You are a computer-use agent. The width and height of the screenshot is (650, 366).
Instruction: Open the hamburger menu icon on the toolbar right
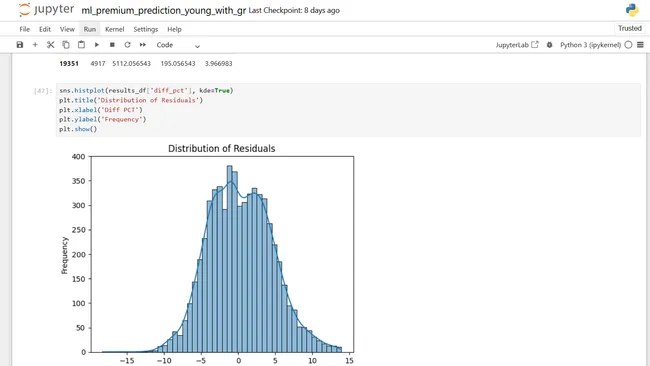pos(640,45)
